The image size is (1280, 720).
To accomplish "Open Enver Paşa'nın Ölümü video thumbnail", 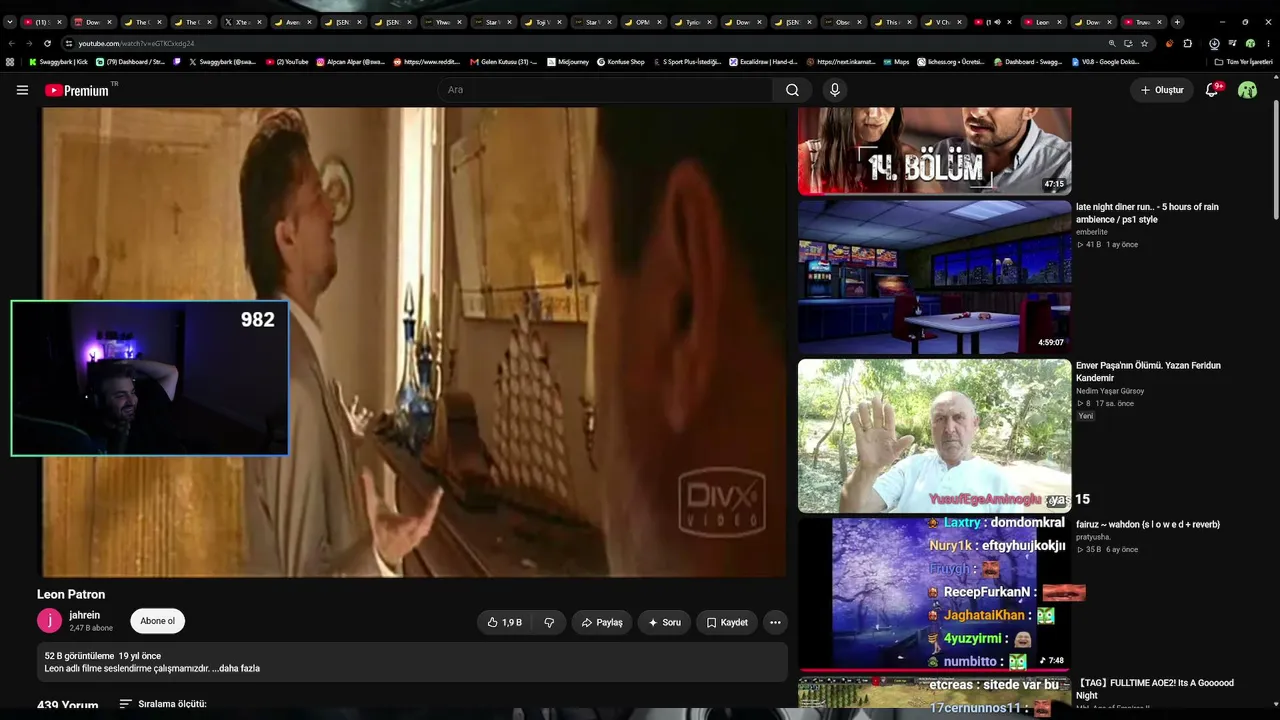I will (x=934, y=436).
